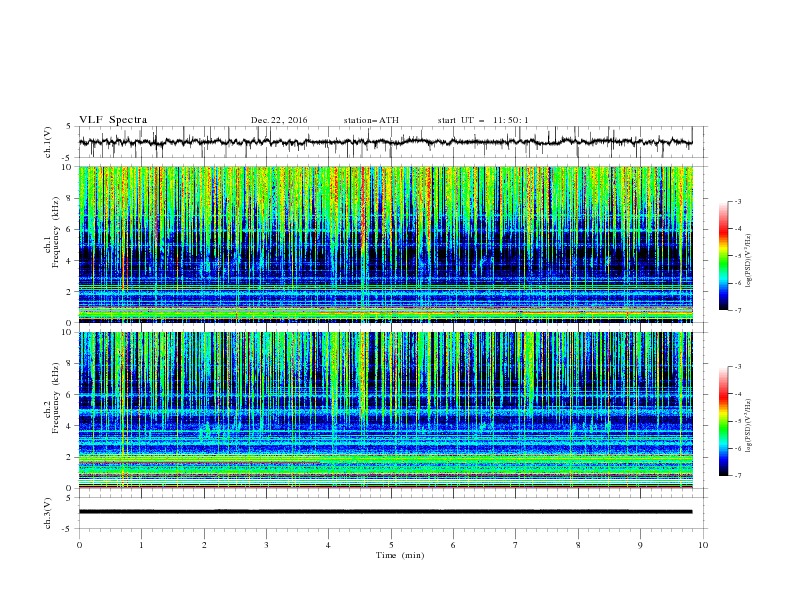Click the '5' tick on the Time axis

pos(391,545)
